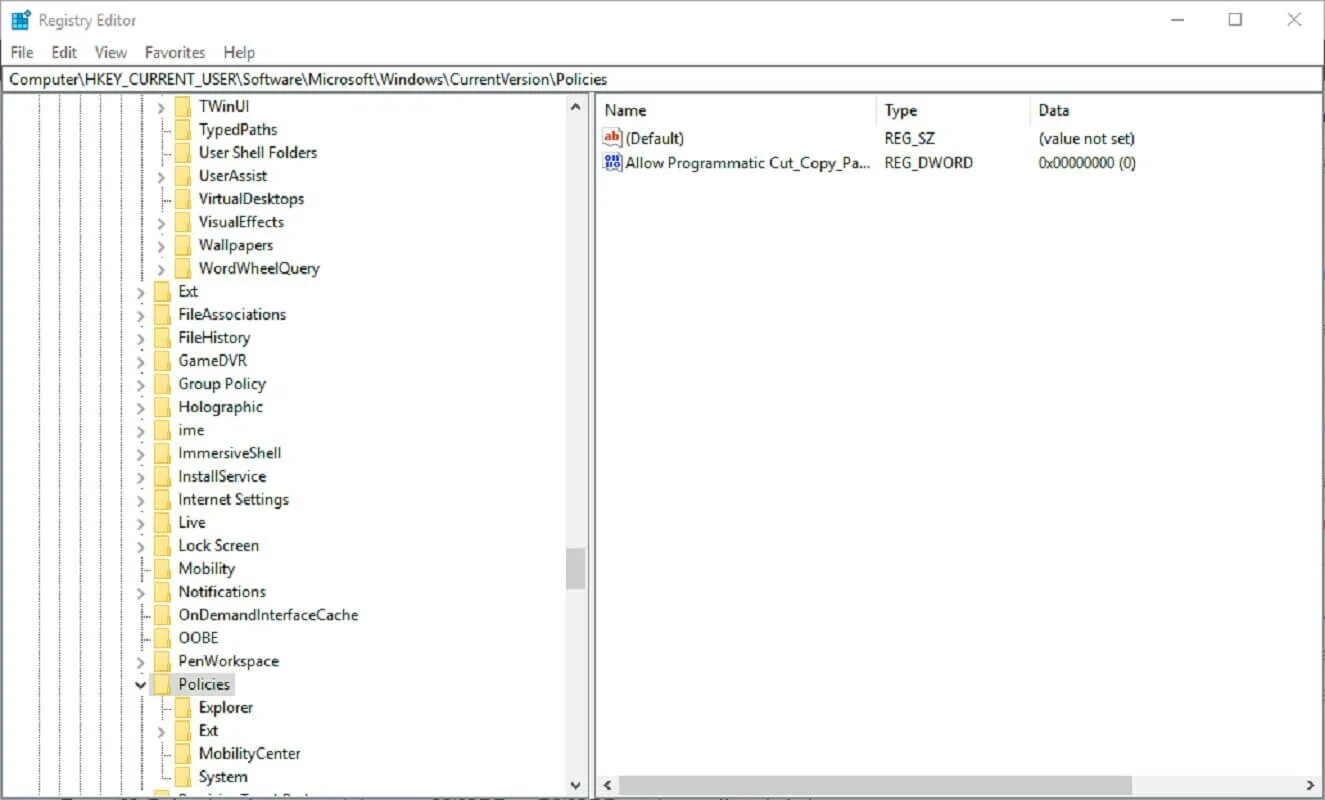Screen dimensions: 1325x800
Task: Select the DWORD icon for Allow Programmatic Cut_Copy_Paste
Action: point(613,162)
